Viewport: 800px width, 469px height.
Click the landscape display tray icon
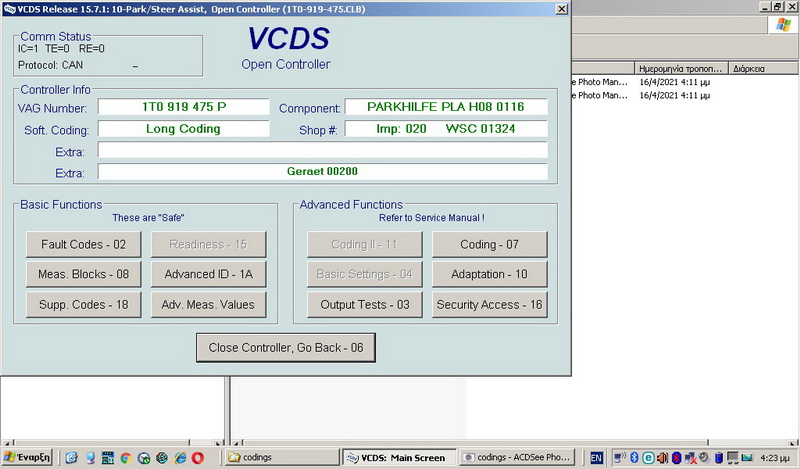coord(747,457)
